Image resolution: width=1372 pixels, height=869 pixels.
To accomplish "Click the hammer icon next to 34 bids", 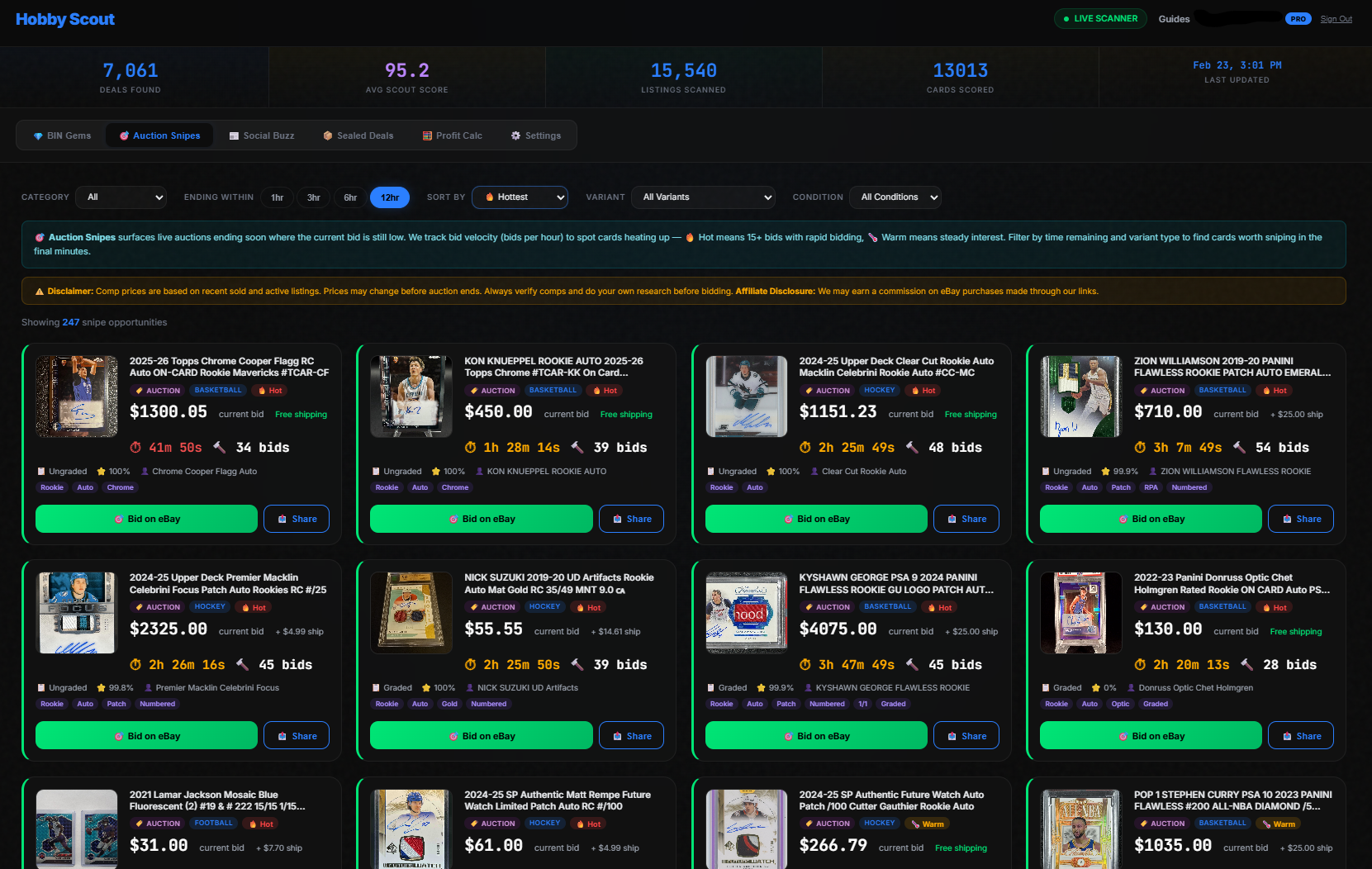I will (x=219, y=447).
